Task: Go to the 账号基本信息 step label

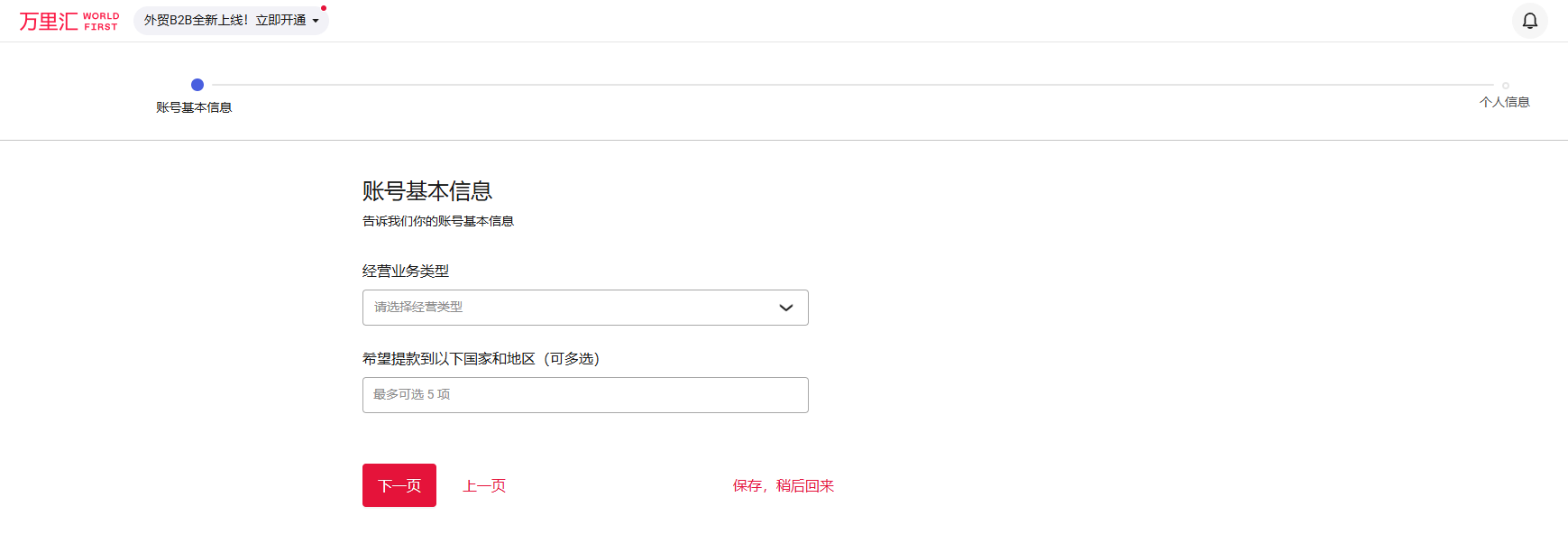Action: (x=194, y=107)
